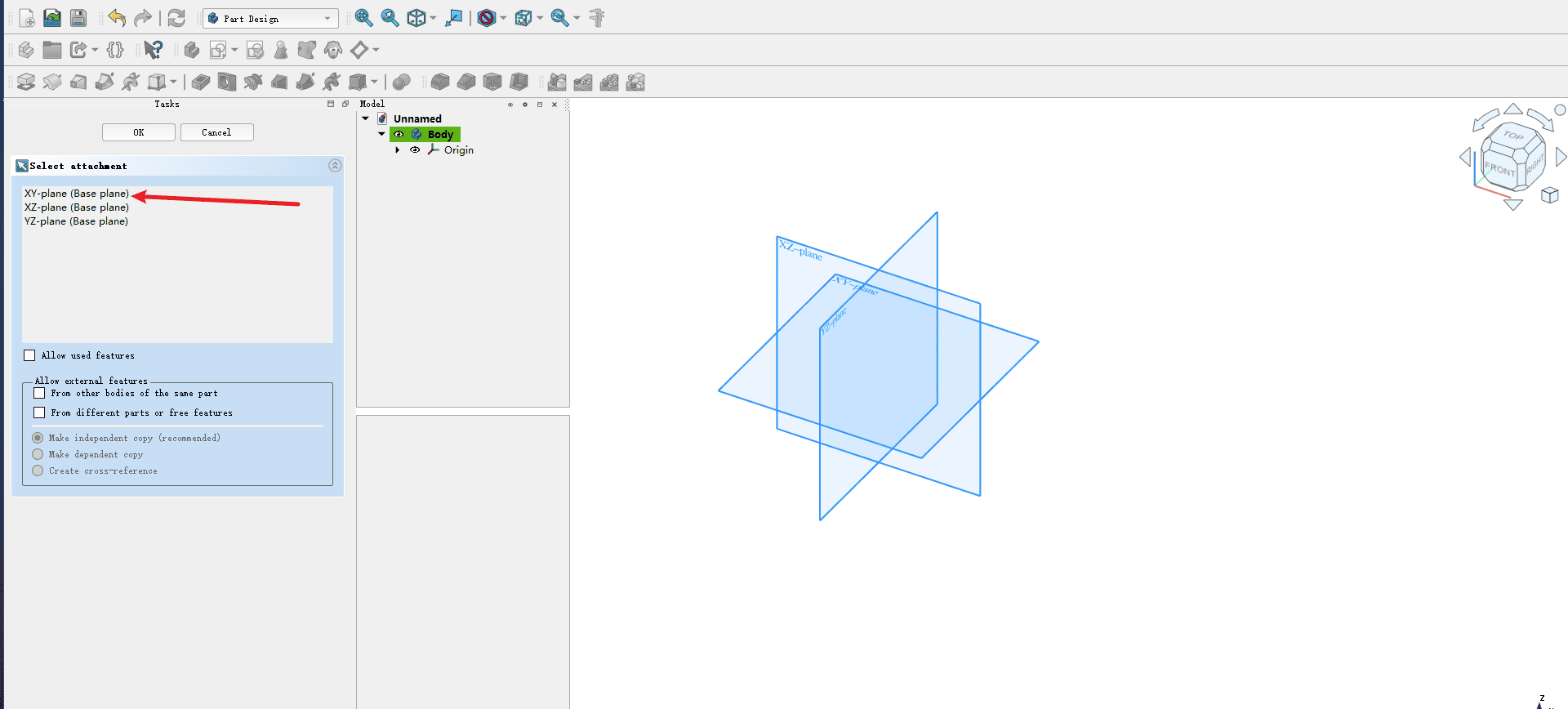Check From other bodies of same part
Screen dimensions: 1568x709
[x=39, y=393]
